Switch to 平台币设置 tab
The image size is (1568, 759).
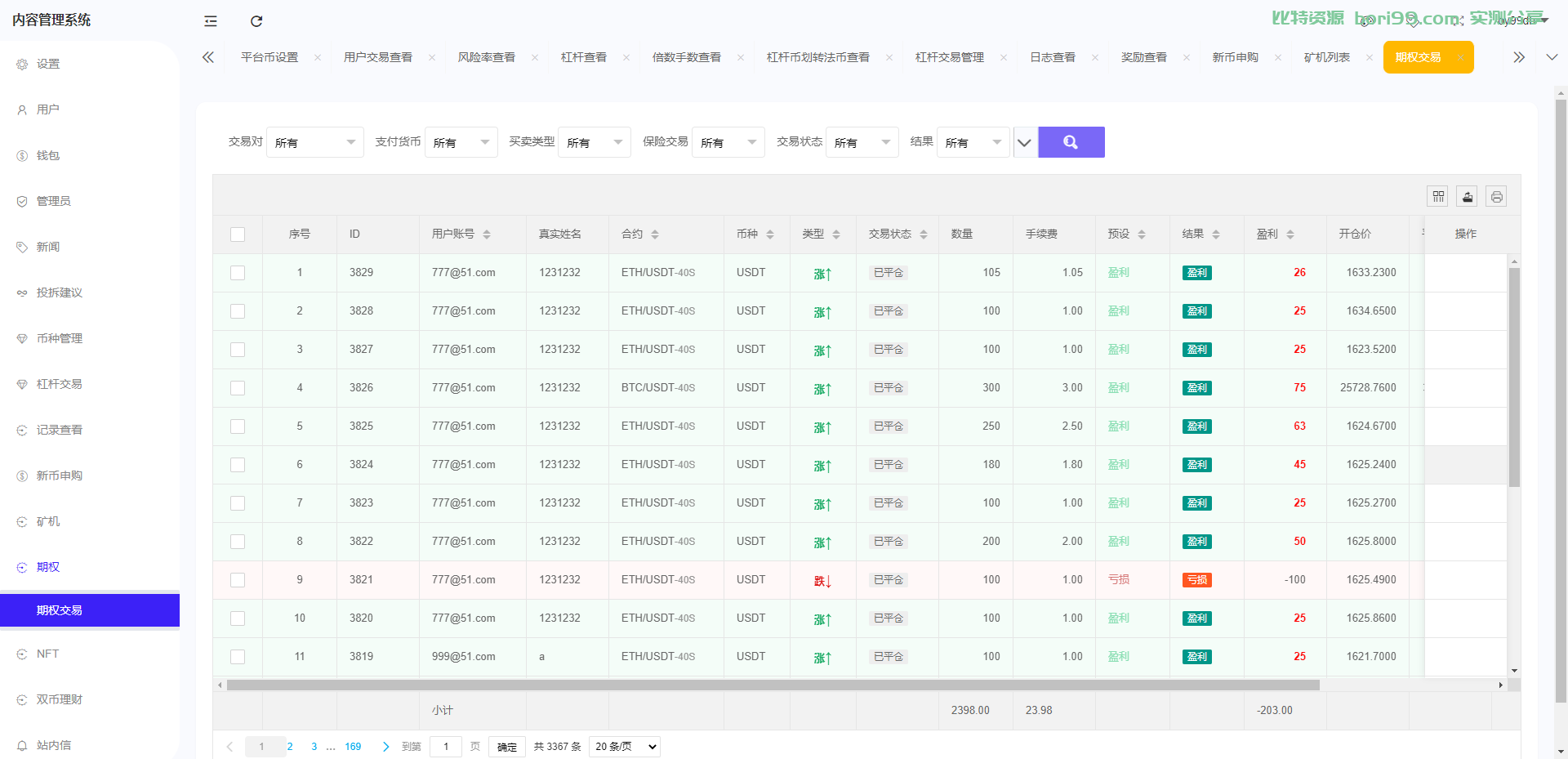(269, 57)
